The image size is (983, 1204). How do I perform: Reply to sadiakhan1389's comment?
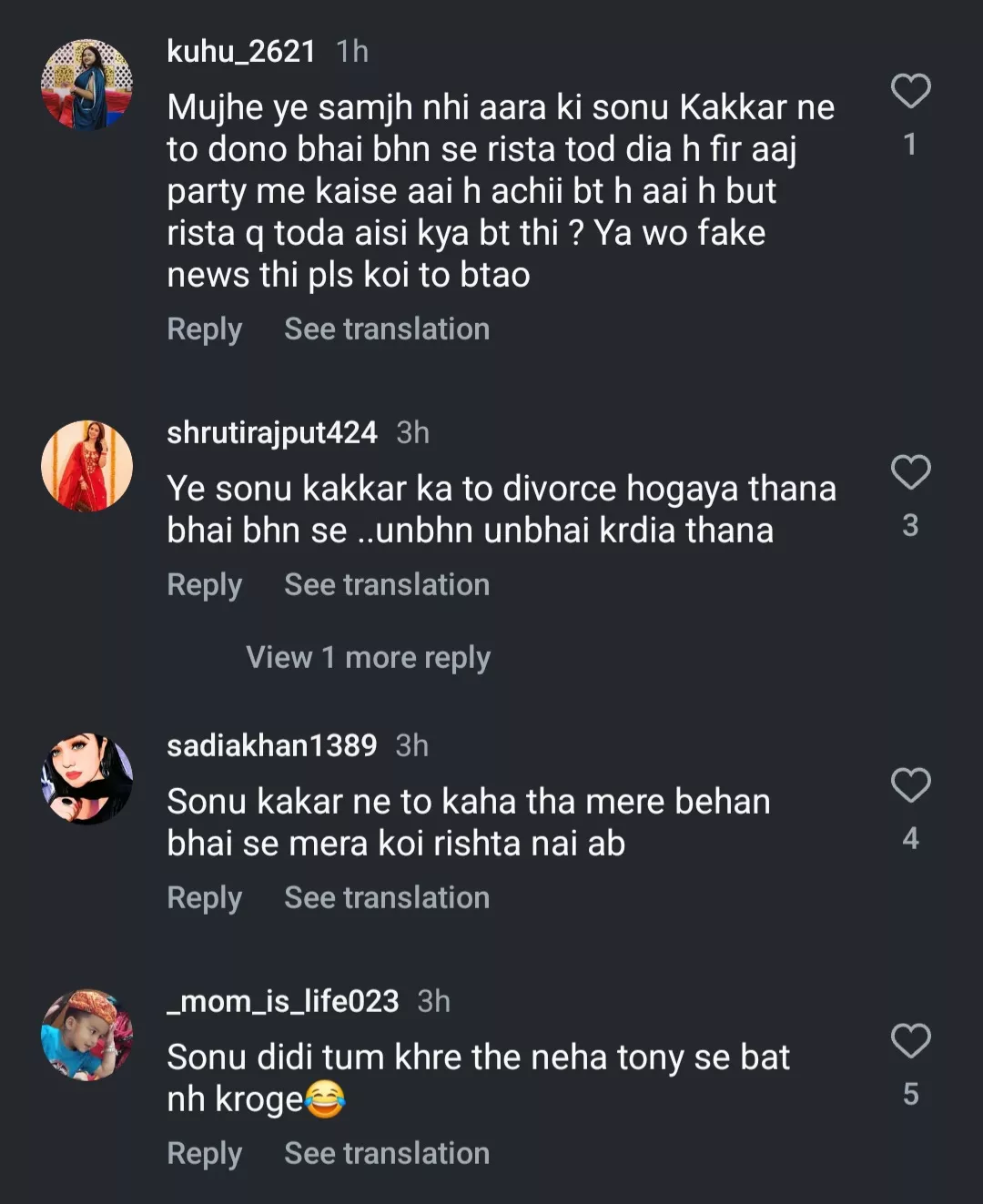click(205, 898)
